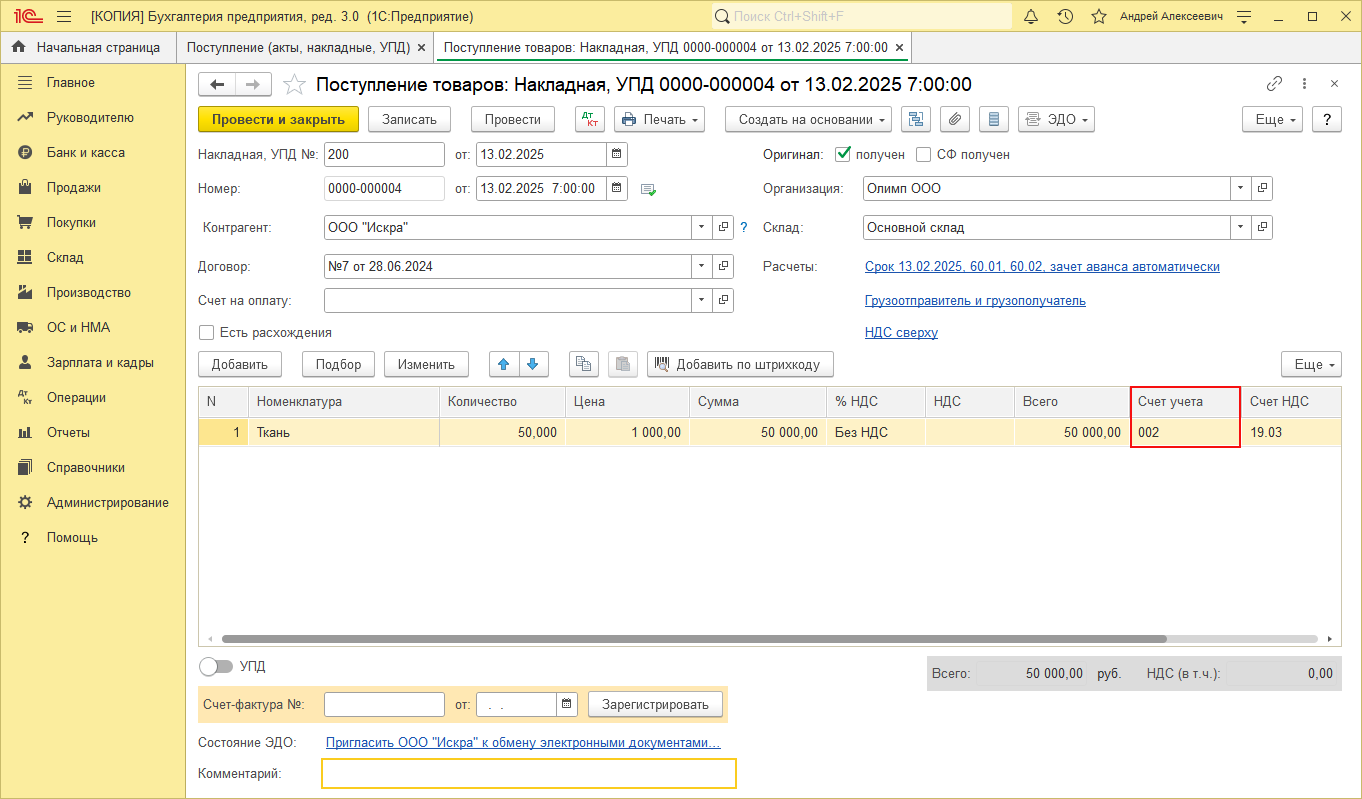Image resolution: width=1362 pixels, height=799 pixels.
Task: Open service settings icon next to user name
Action: point(1244,16)
